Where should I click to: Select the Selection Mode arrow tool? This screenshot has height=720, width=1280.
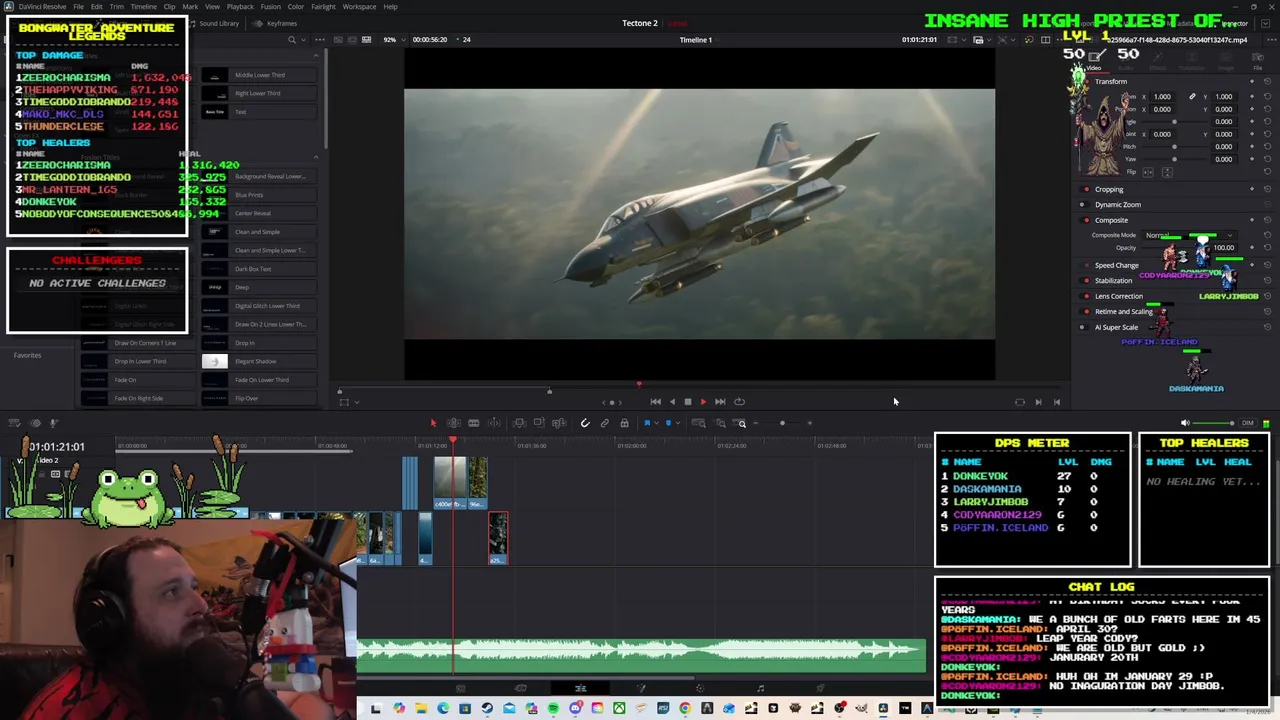tap(433, 423)
